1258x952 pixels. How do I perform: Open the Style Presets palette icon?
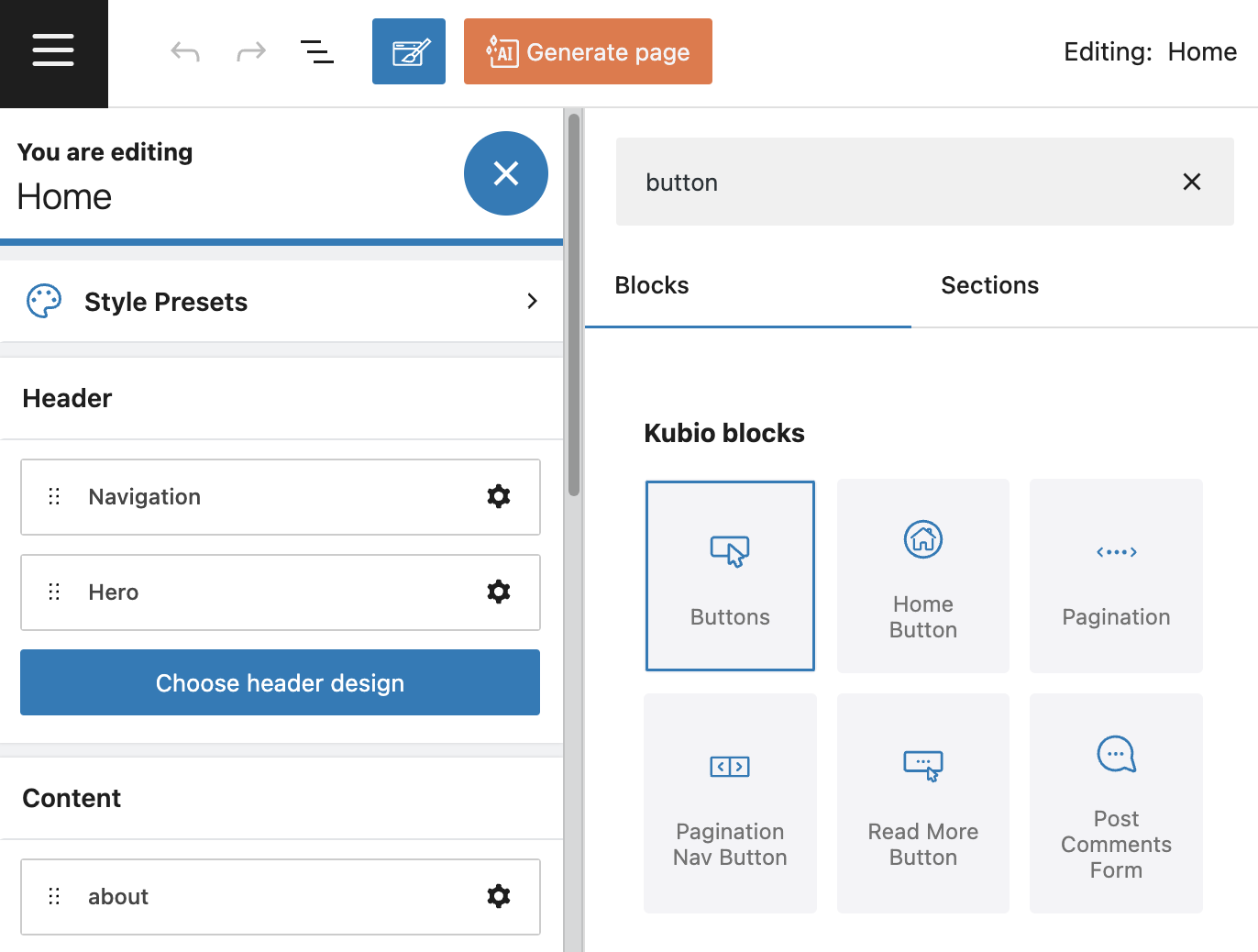click(x=43, y=300)
